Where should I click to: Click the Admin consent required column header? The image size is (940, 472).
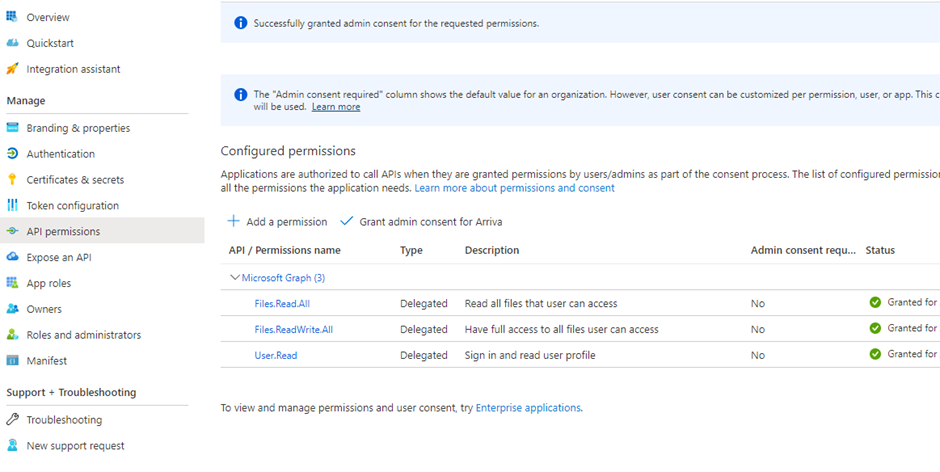coord(803,250)
